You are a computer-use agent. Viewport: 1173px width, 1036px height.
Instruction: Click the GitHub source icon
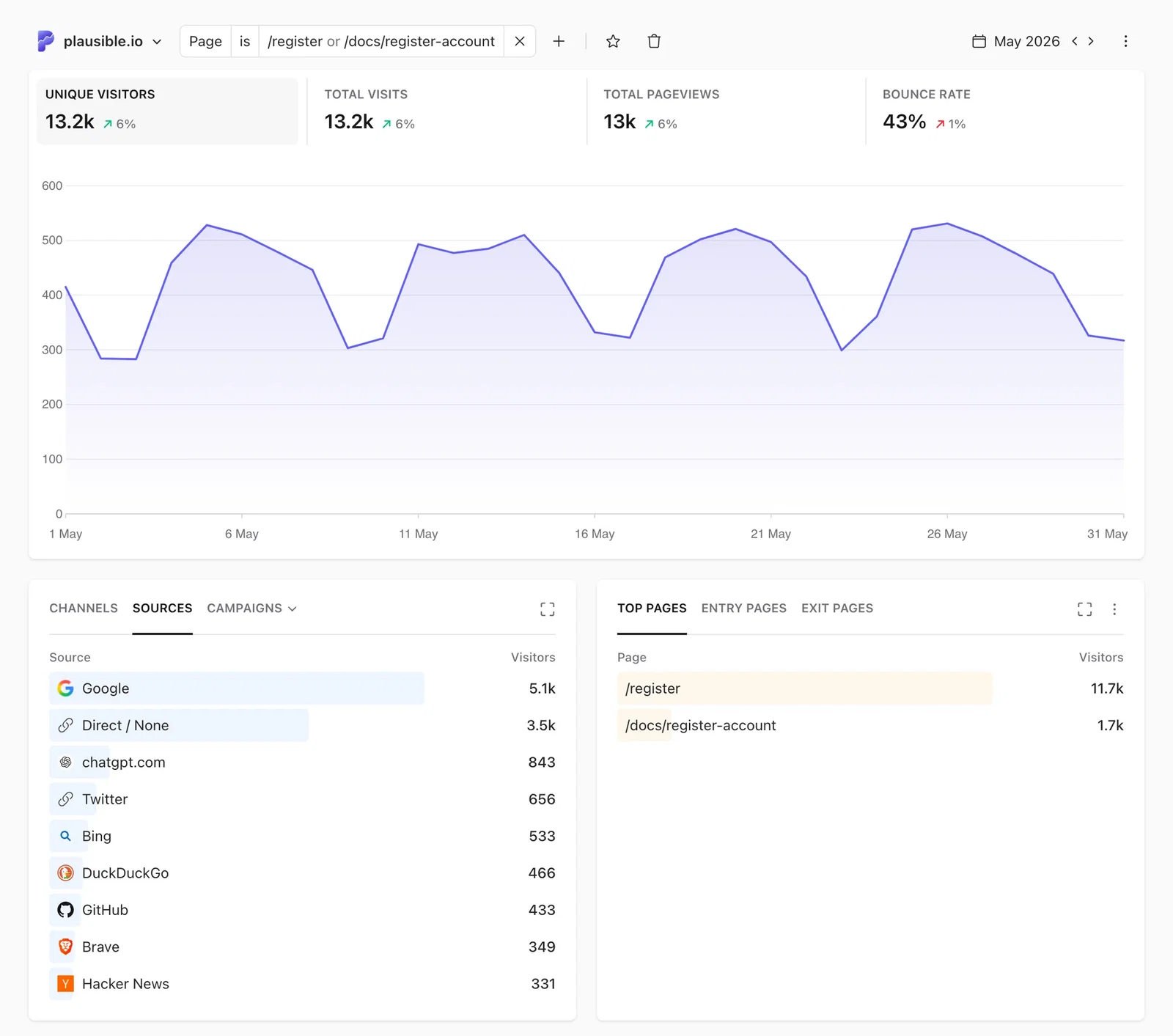click(65, 910)
